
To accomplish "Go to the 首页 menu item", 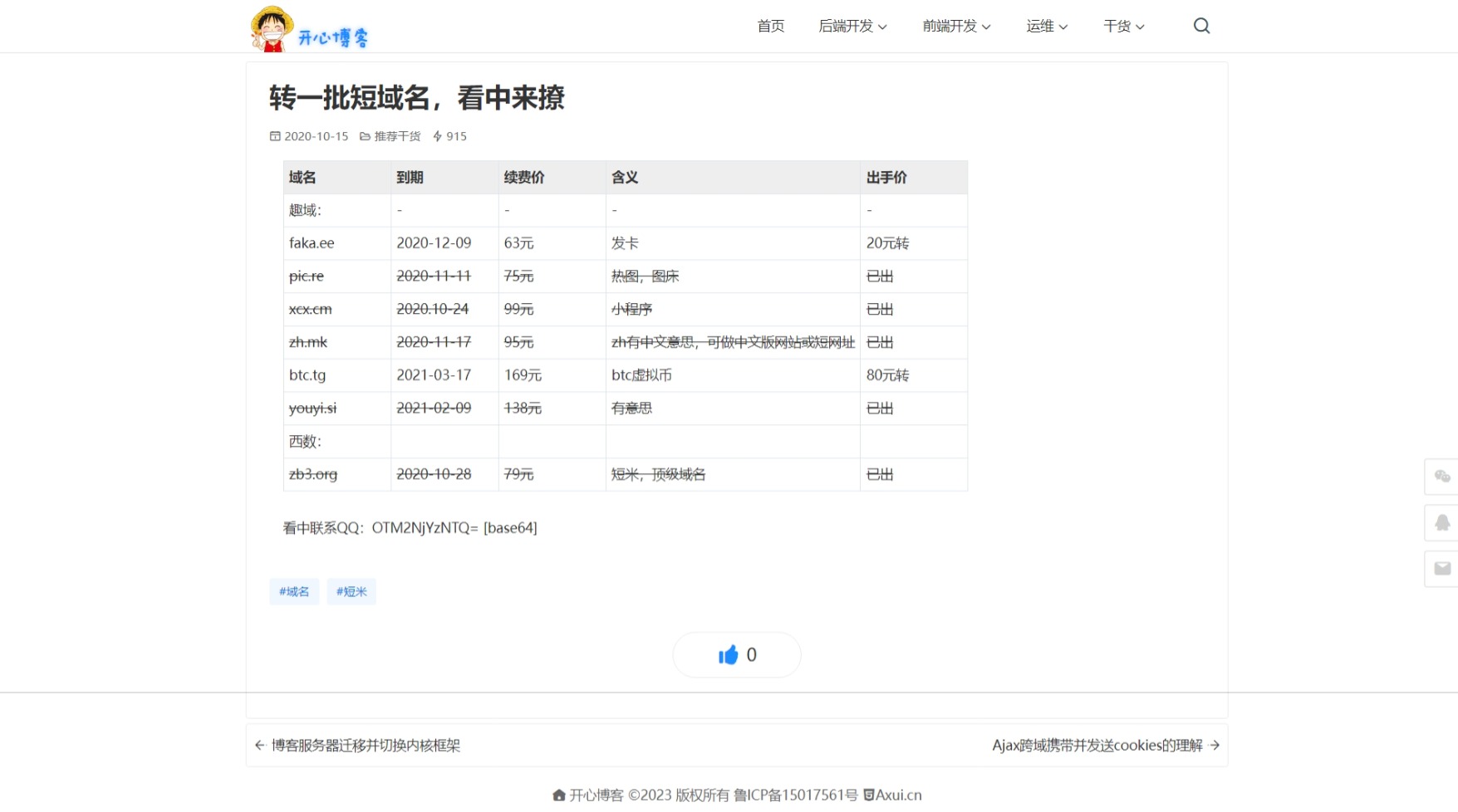I will pyautogui.click(x=770, y=27).
